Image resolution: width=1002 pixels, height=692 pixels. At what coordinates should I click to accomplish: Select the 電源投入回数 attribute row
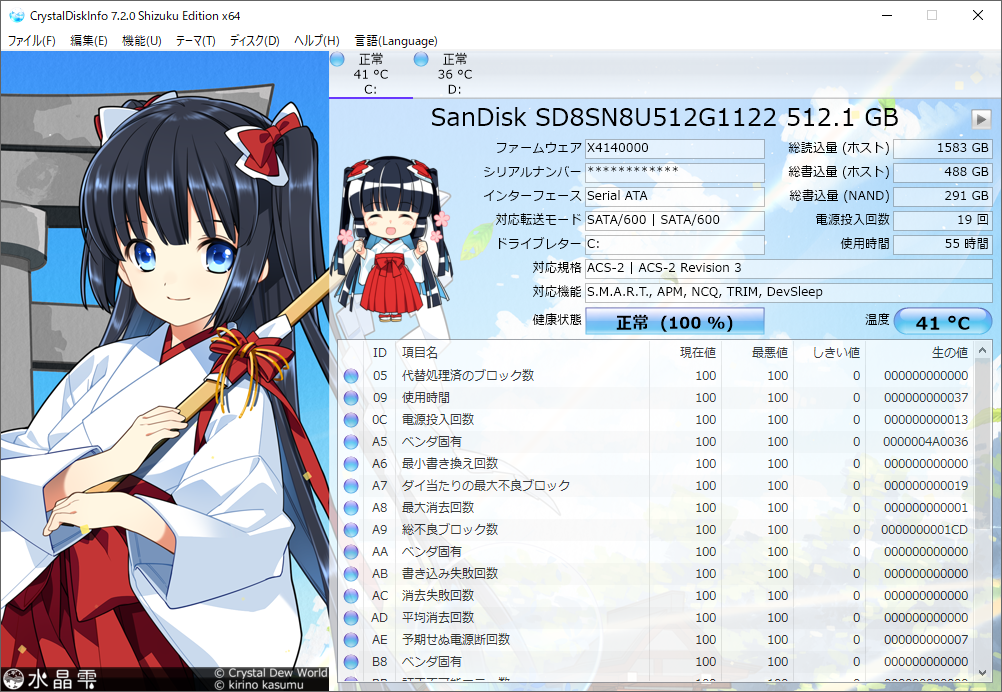pyautogui.click(x=656, y=420)
